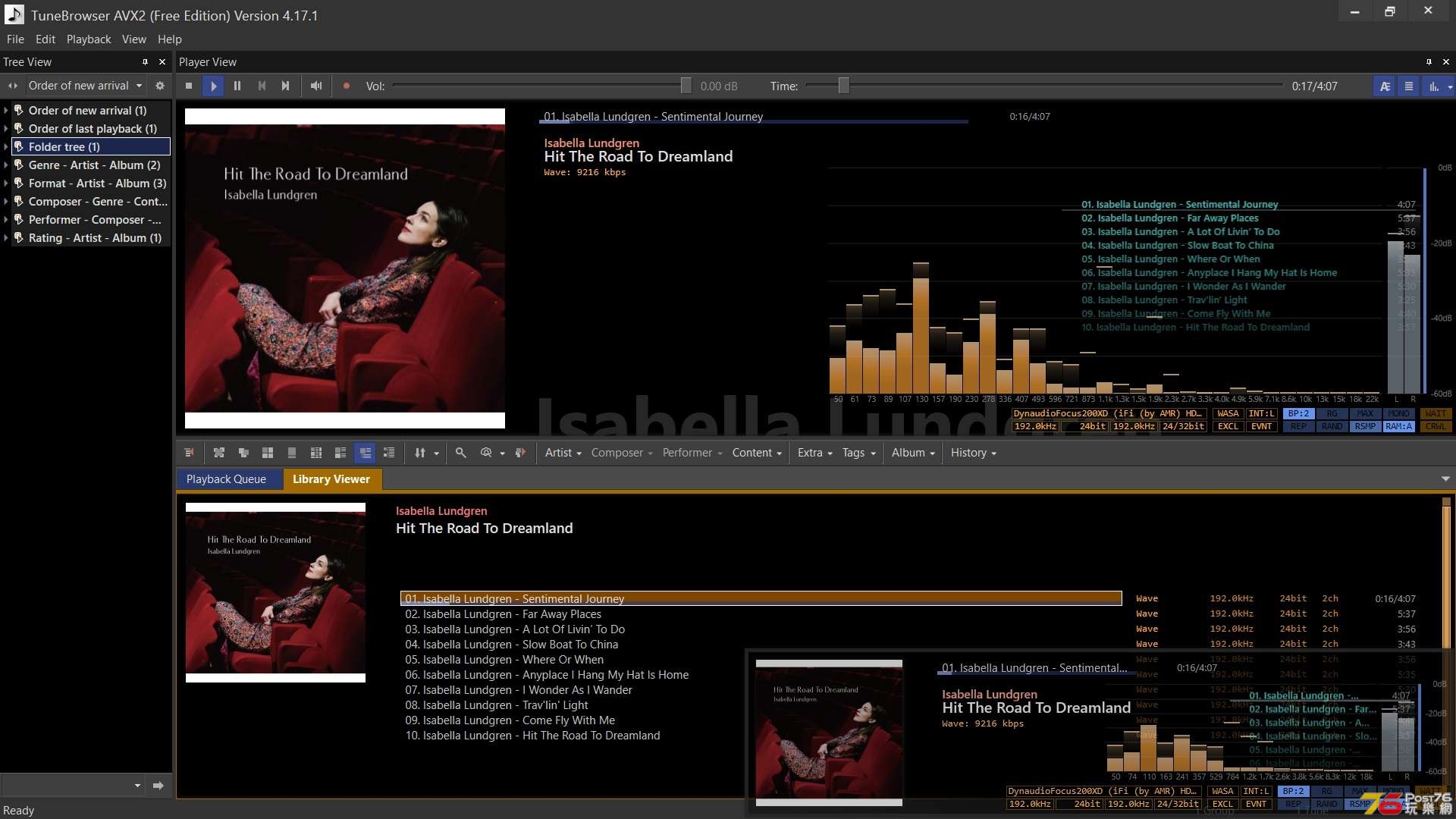
Task: Select the four-tile grid view icon
Action: [268, 453]
